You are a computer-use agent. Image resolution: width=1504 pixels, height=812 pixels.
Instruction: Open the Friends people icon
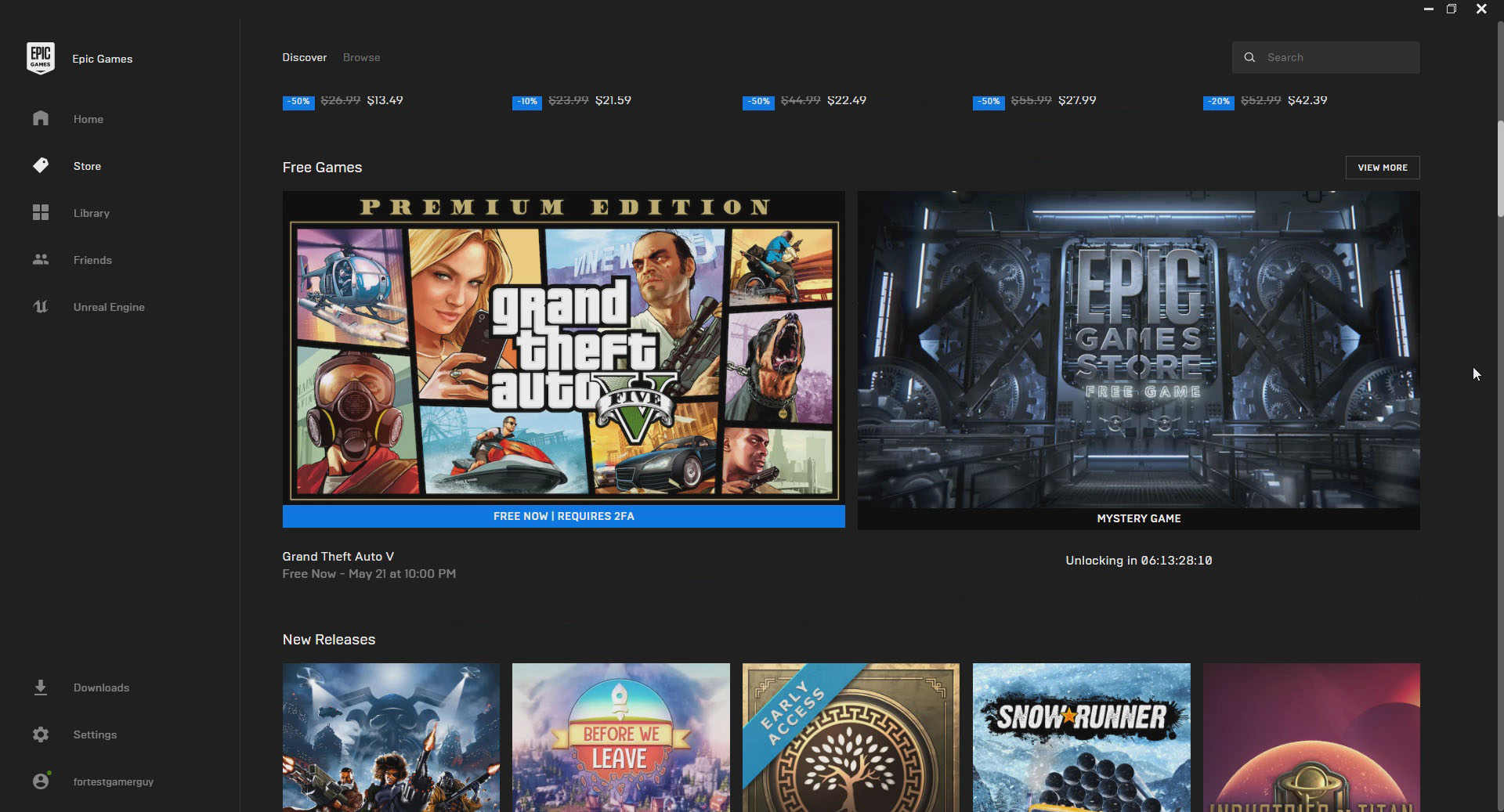tap(41, 259)
